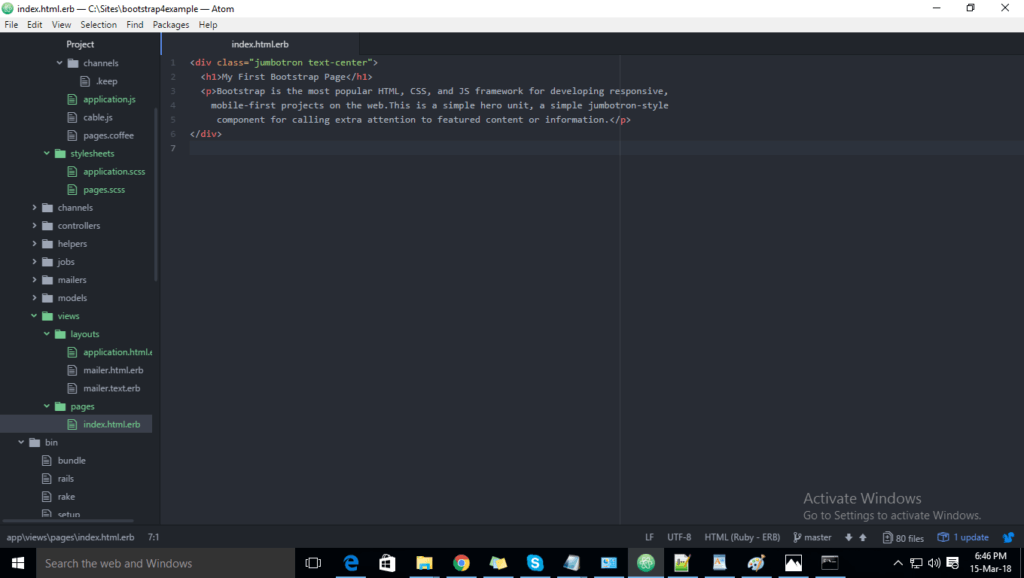Open Skype from taskbar
The width and height of the screenshot is (1024, 578).
point(535,563)
